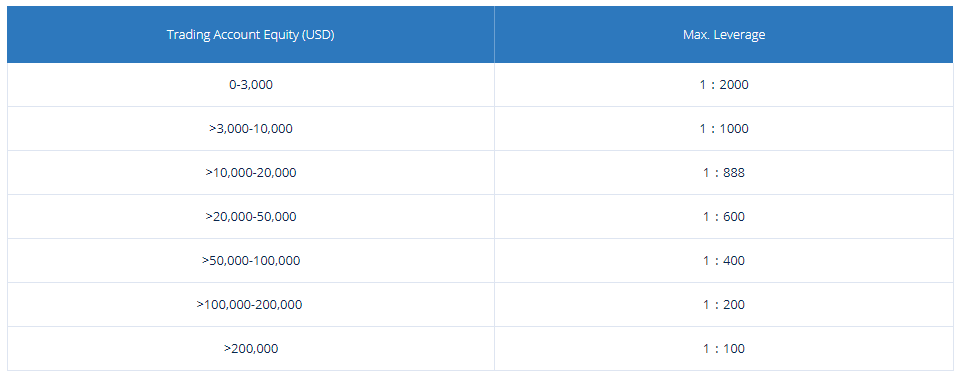The height and width of the screenshot is (379, 960).
Task: Click the 1 : 1000 leverage value
Action: tap(724, 129)
